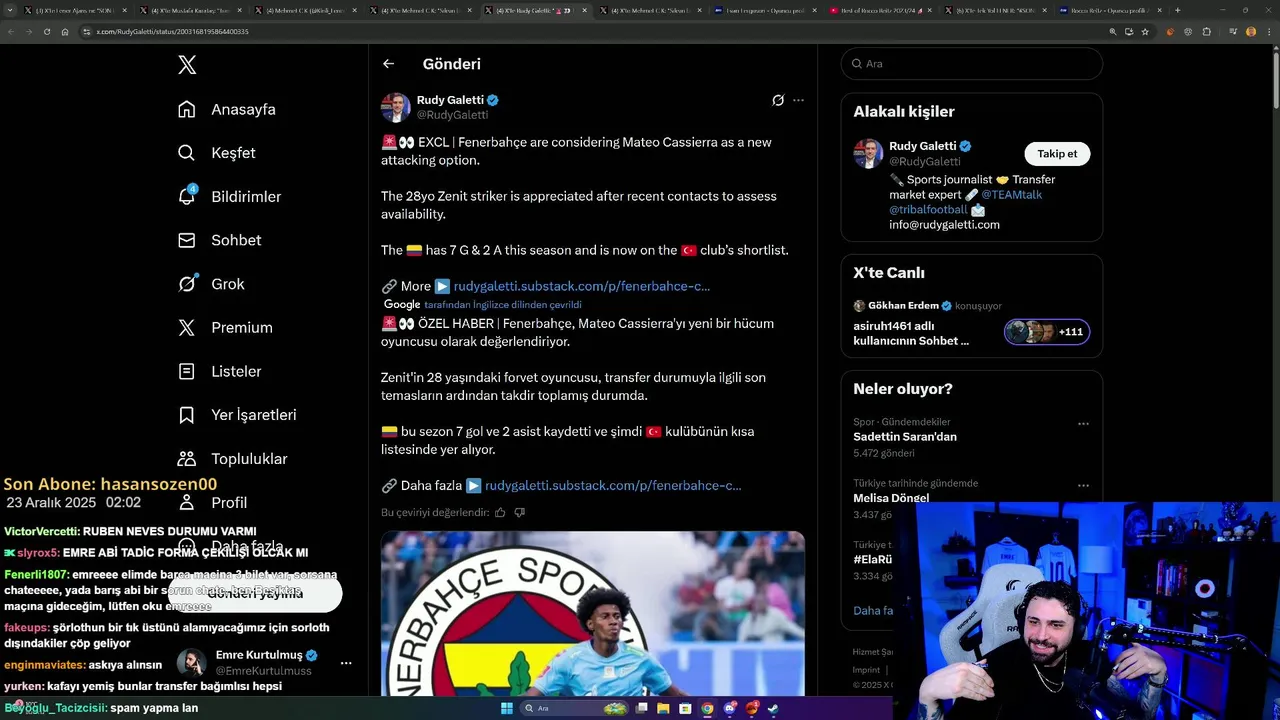1280x720 pixels.
Task: Bookmark this page with the star icon
Action: [x=1145, y=32]
